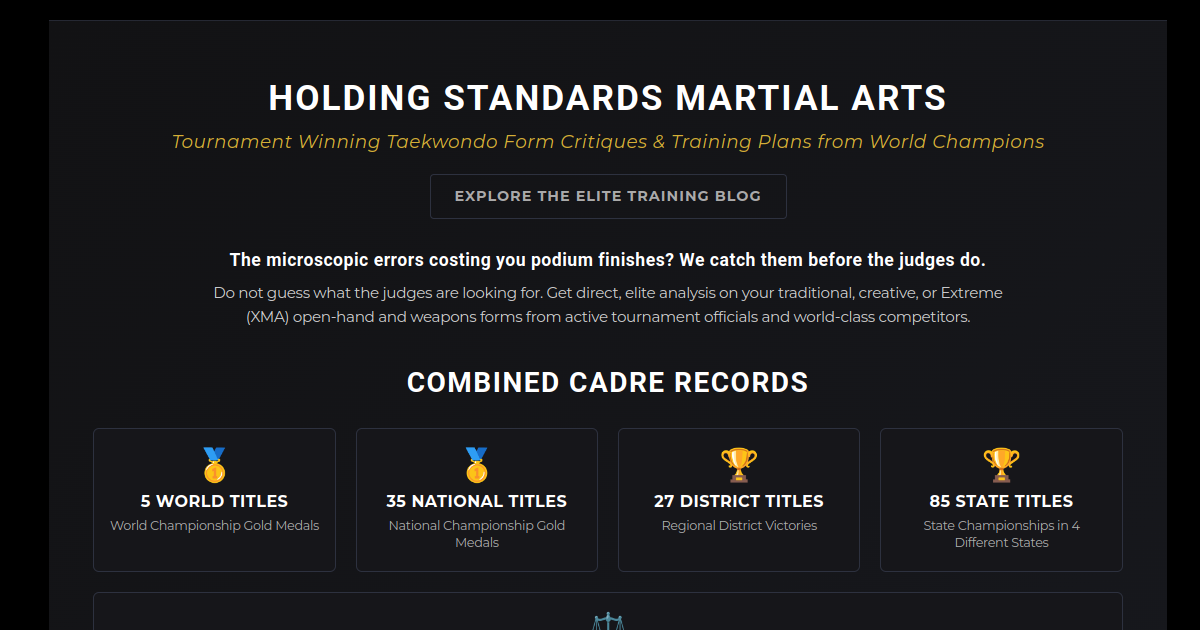Open the Explore the Elite Training Blog button
The width and height of the screenshot is (1200, 630).
pyautogui.click(x=608, y=196)
